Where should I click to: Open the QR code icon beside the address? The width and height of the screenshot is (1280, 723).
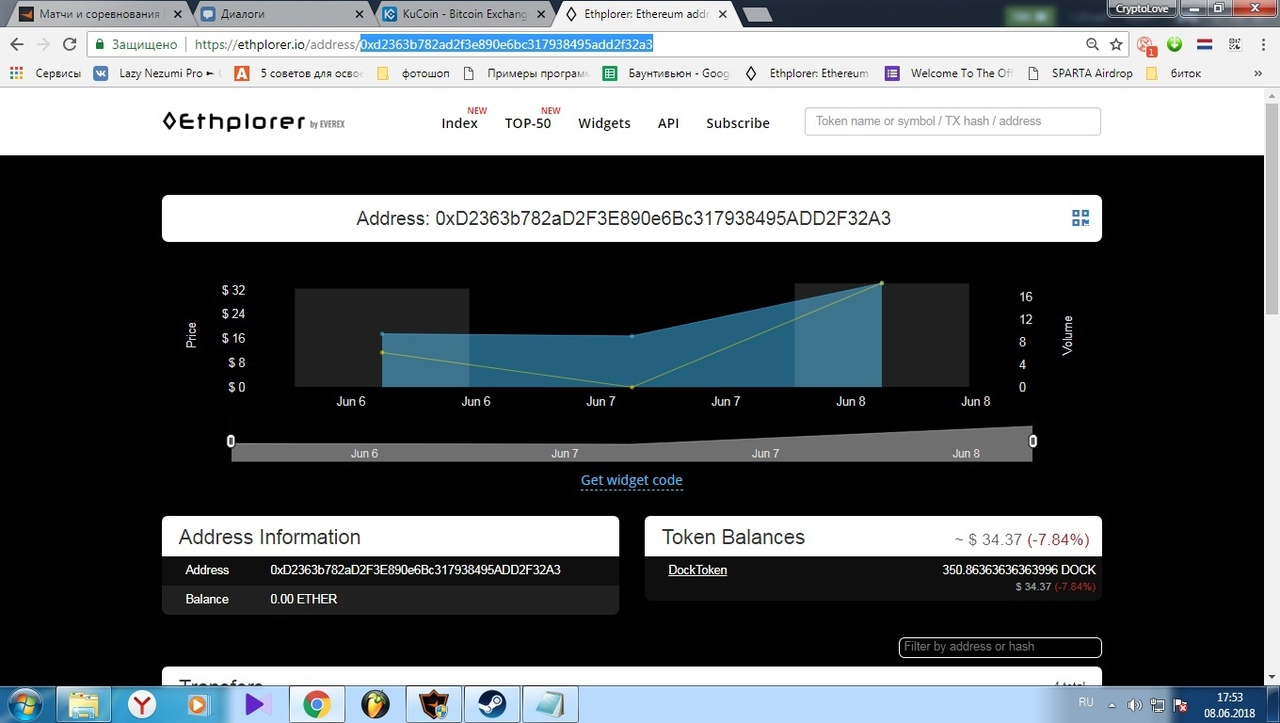pyautogui.click(x=1080, y=218)
